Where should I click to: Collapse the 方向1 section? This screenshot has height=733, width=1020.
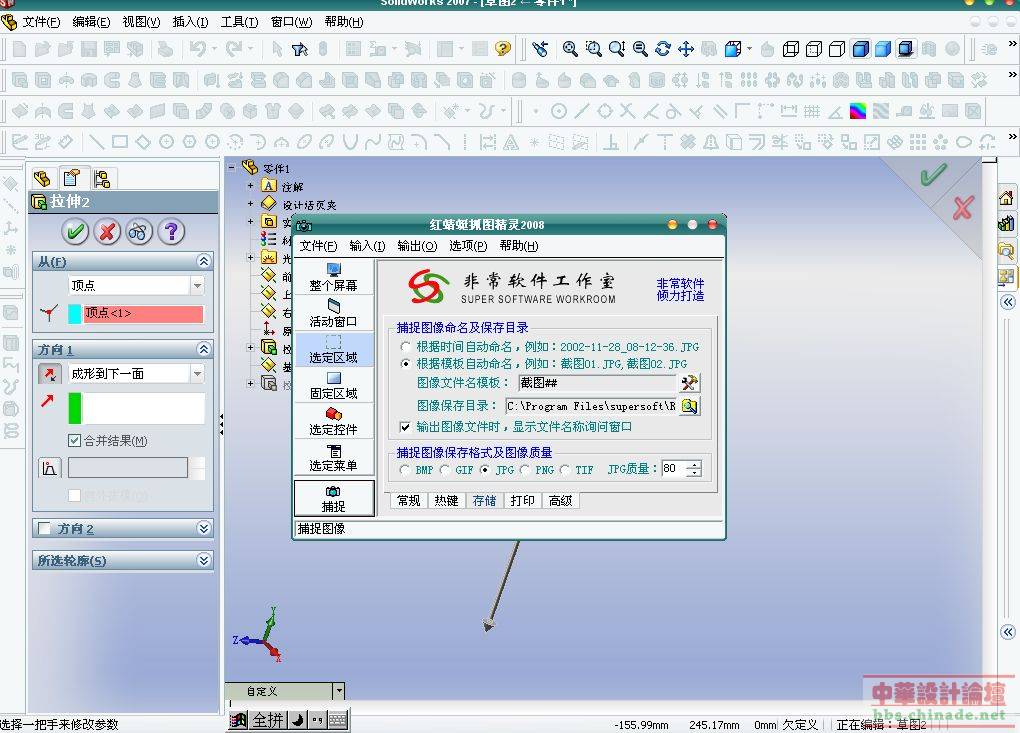click(204, 349)
